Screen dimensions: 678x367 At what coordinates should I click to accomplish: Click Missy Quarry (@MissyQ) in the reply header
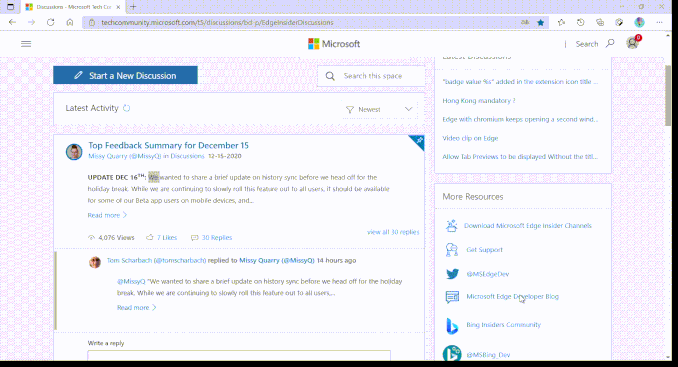277,260
